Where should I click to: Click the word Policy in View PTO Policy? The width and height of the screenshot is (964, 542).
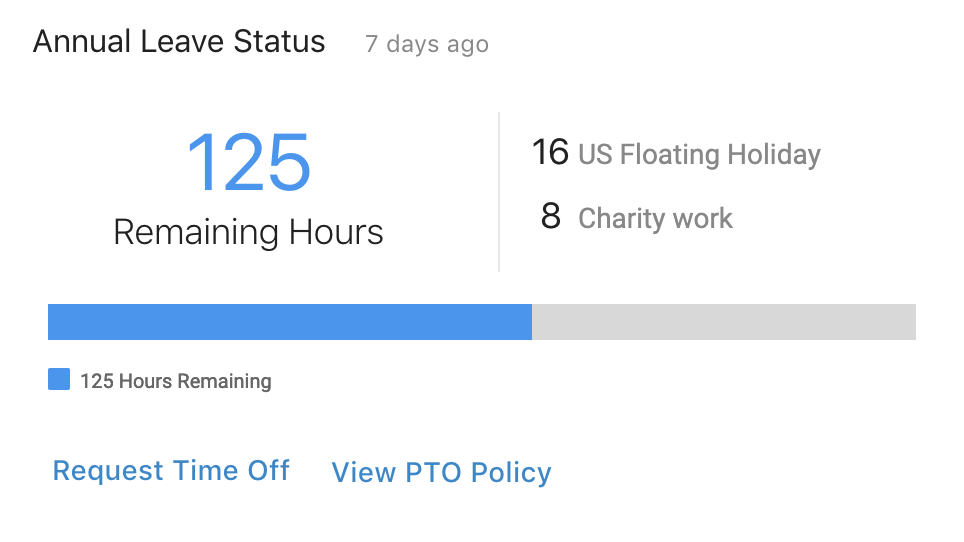(x=512, y=473)
